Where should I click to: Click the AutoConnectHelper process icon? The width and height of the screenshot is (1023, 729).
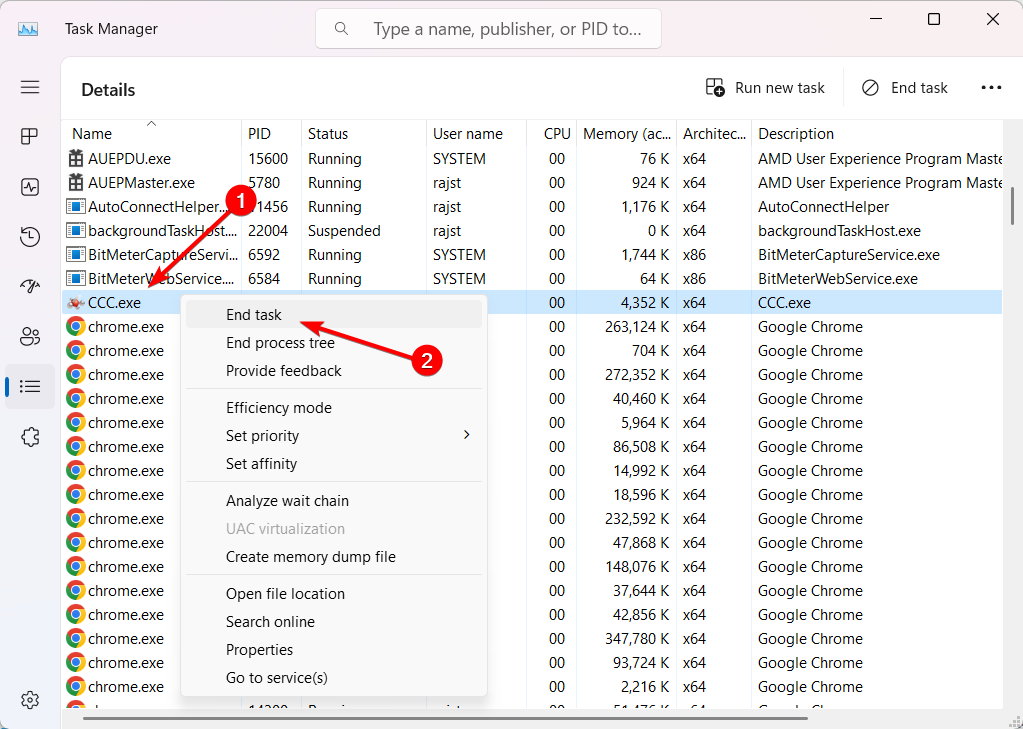tap(76, 207)
